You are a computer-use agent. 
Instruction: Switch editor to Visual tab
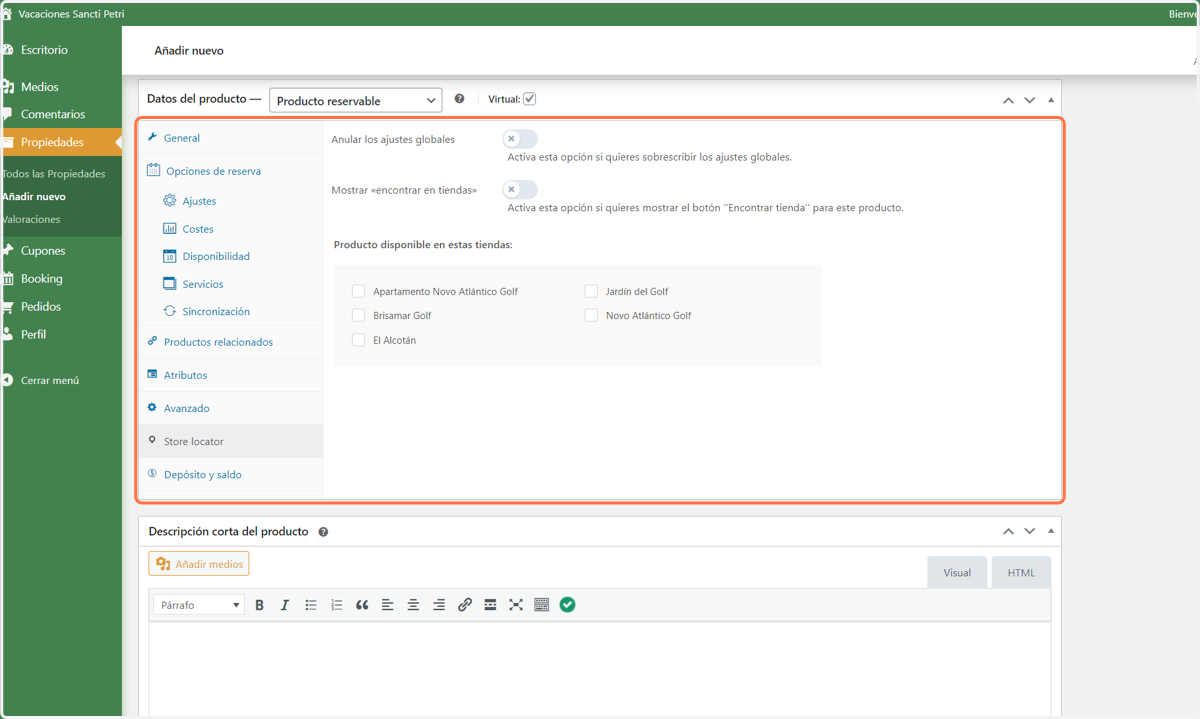click(x=957, y=573)
